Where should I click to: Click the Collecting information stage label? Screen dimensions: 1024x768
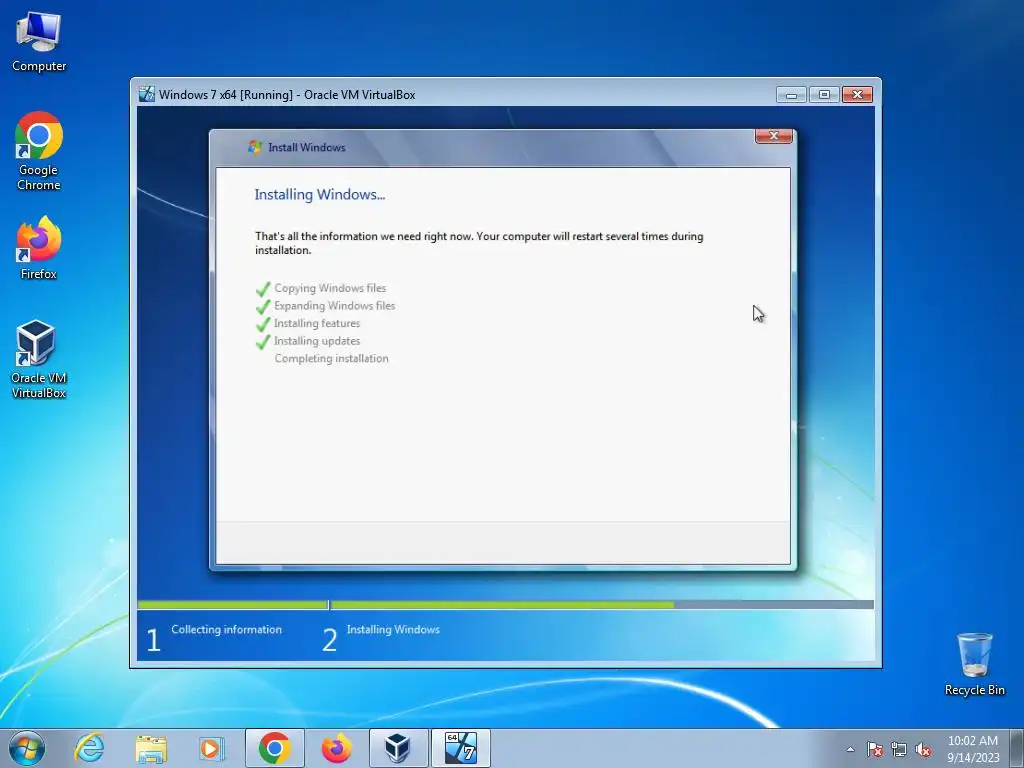[226, 630]
